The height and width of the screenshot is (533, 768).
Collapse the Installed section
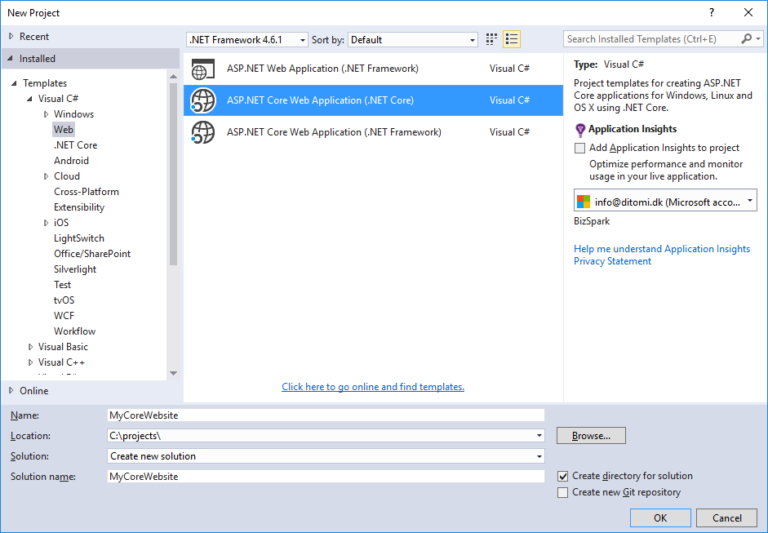(10, 59)
